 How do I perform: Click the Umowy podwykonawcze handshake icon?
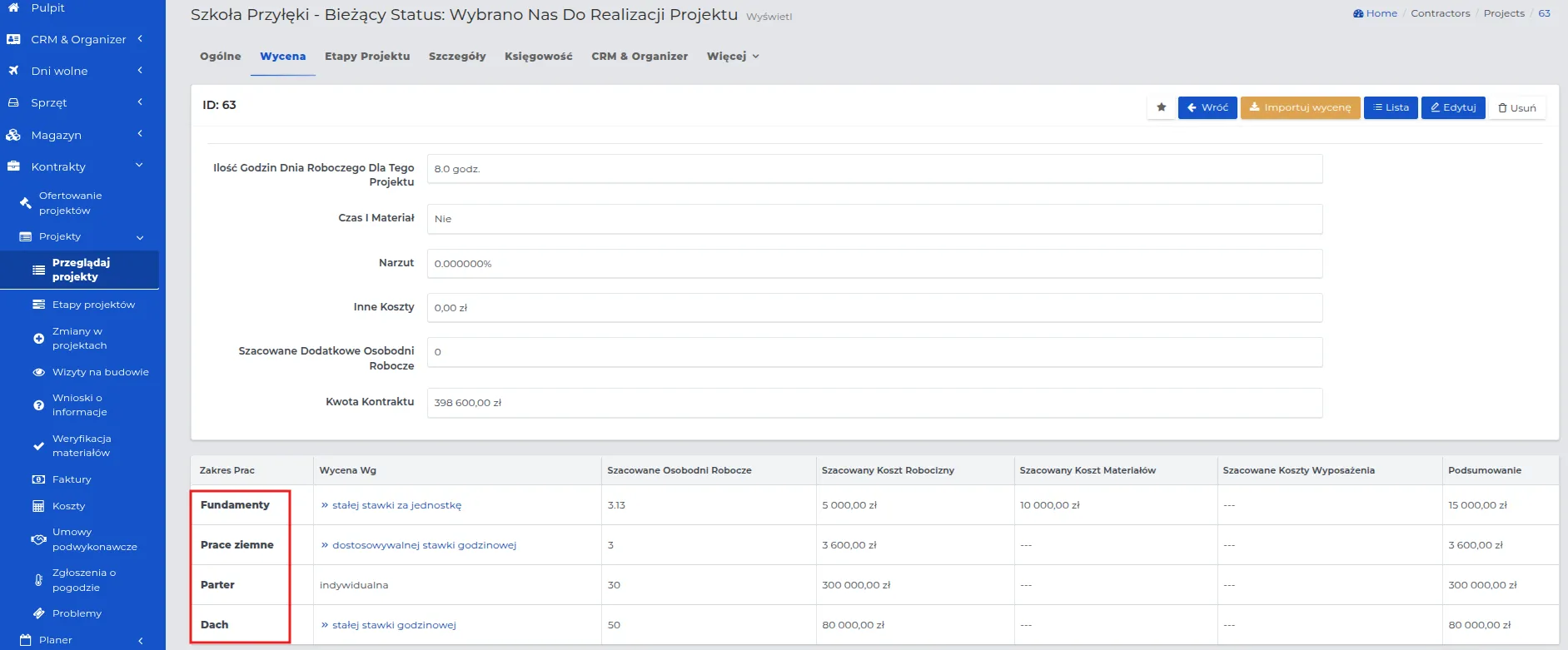pos(38,539)
